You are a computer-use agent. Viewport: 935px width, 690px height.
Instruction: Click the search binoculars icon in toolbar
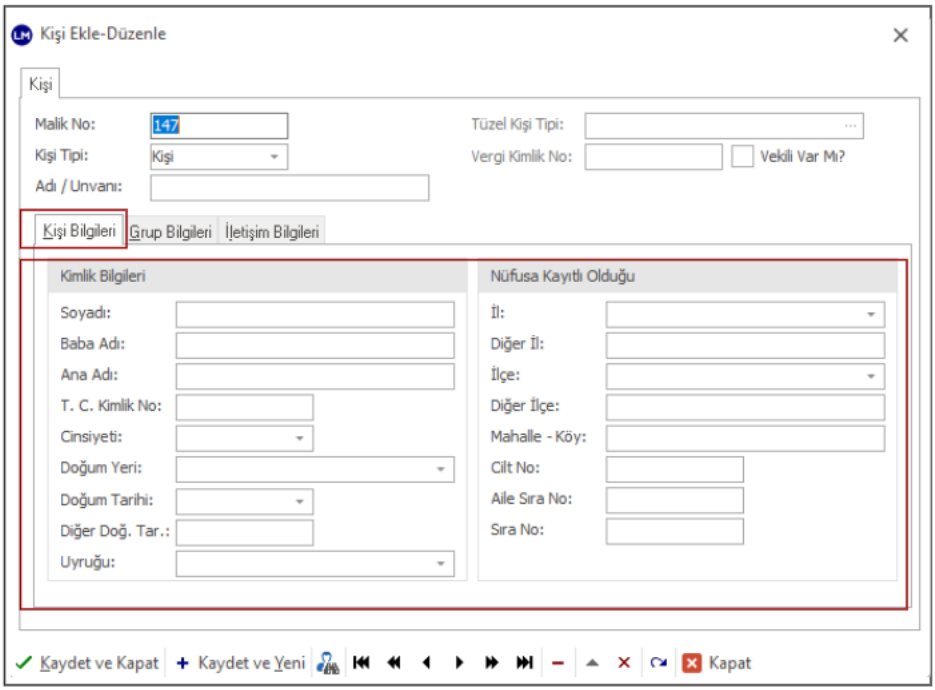(328, 663)
